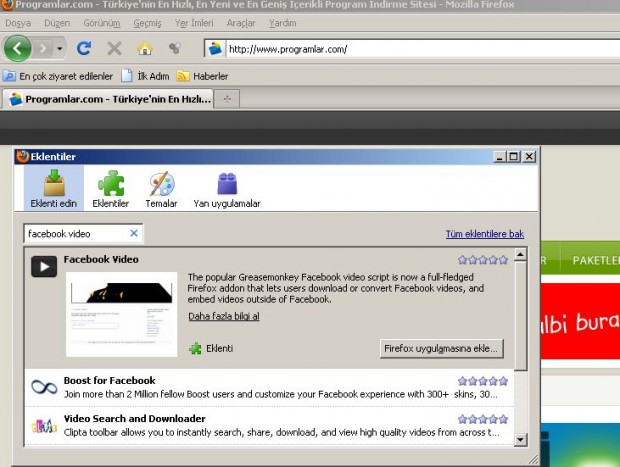Viewport: 620px width, 467px height.
Task: Switch to the Eklentiler puzzle section
Action: (111, 188)
